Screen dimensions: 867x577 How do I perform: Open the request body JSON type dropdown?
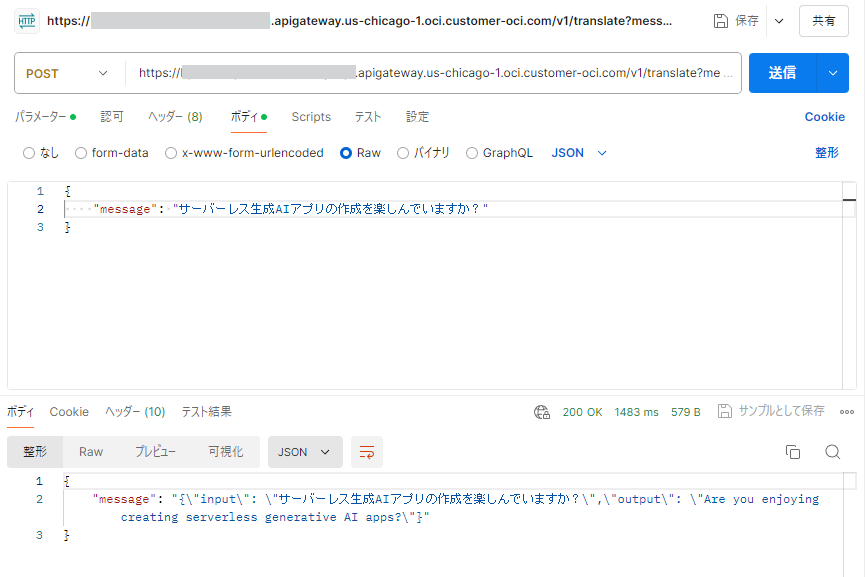(x=579, y=153)
